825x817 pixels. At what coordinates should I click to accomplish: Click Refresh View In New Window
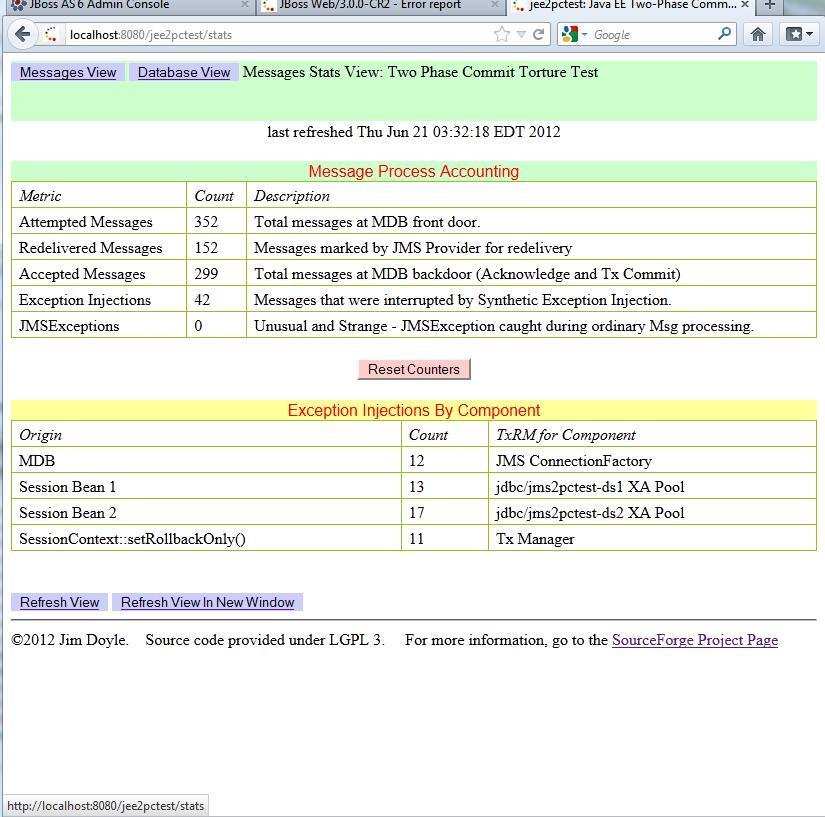click(207, 602)
